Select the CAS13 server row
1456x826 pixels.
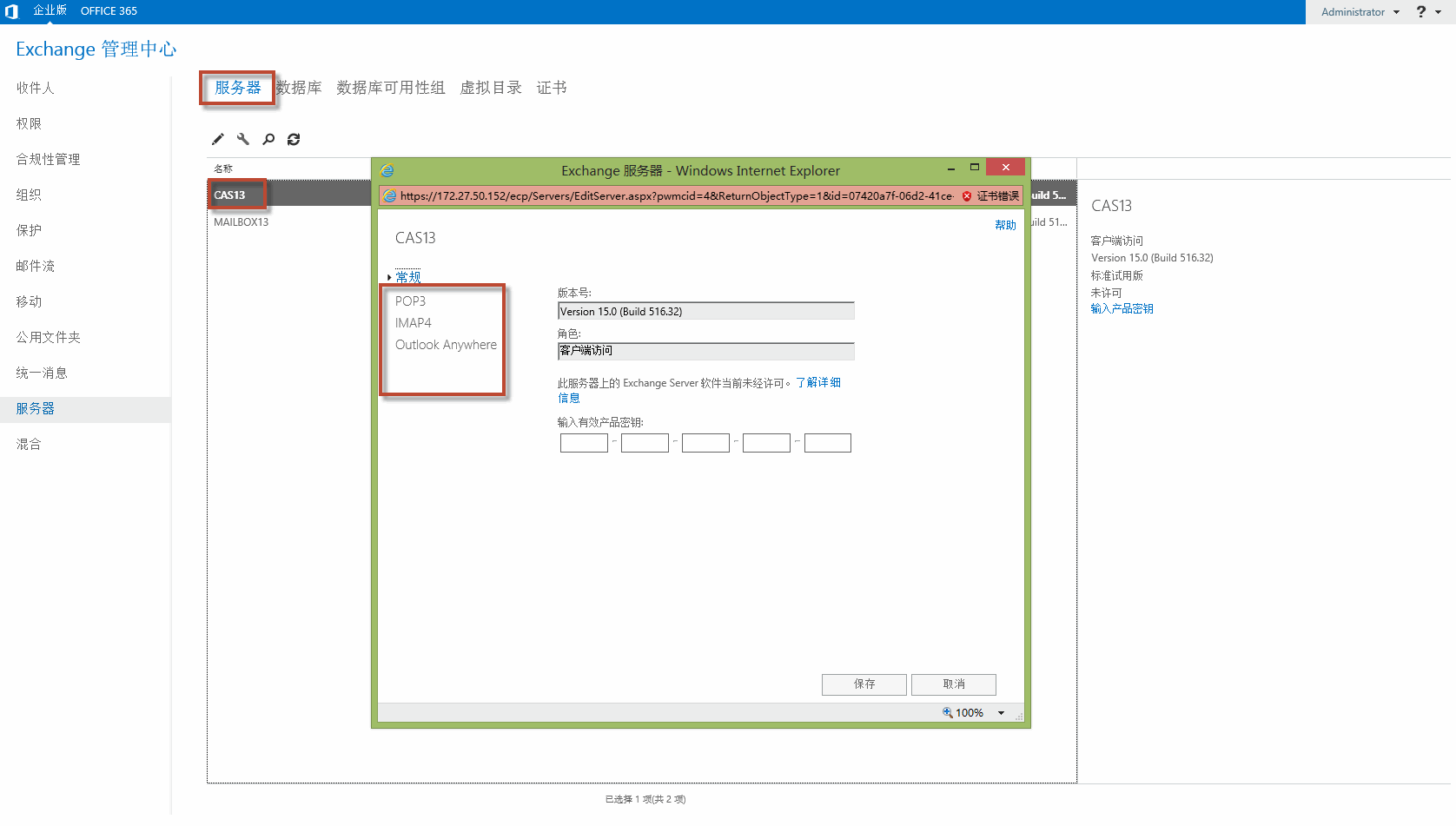[x=642, y=195]
